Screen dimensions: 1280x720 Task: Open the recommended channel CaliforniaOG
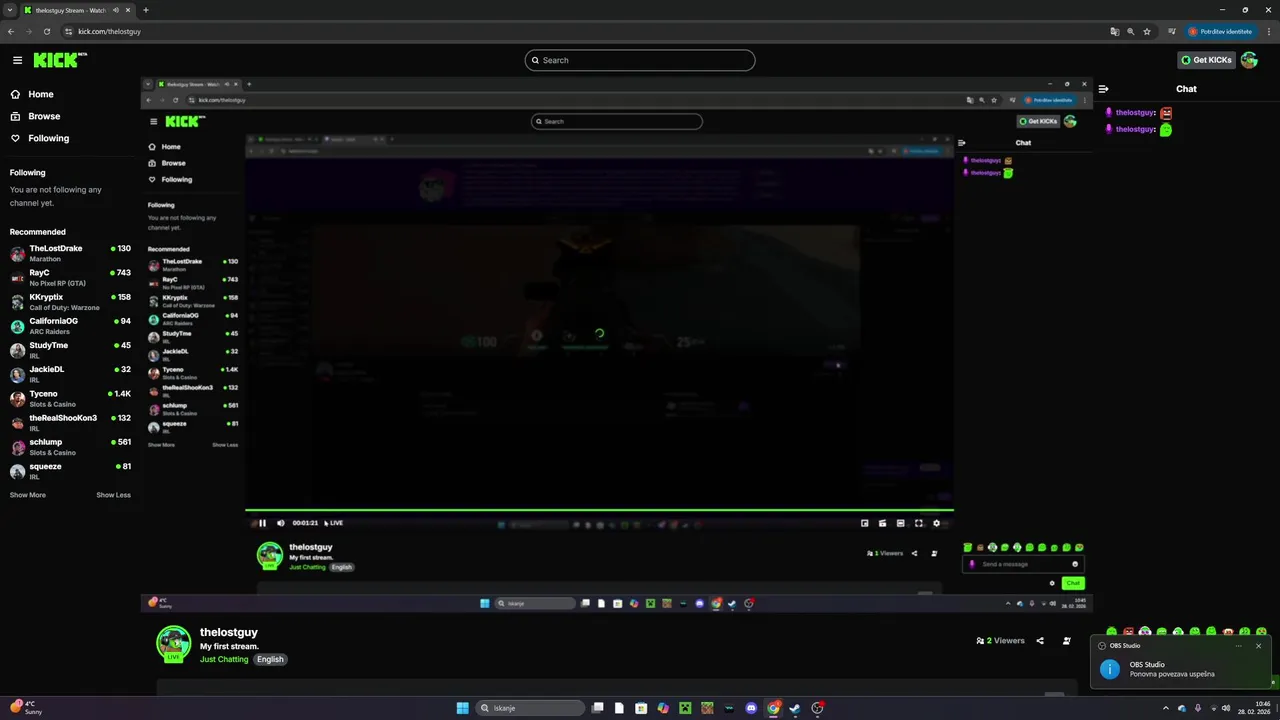pyautogui.click(x=70, y=326)
